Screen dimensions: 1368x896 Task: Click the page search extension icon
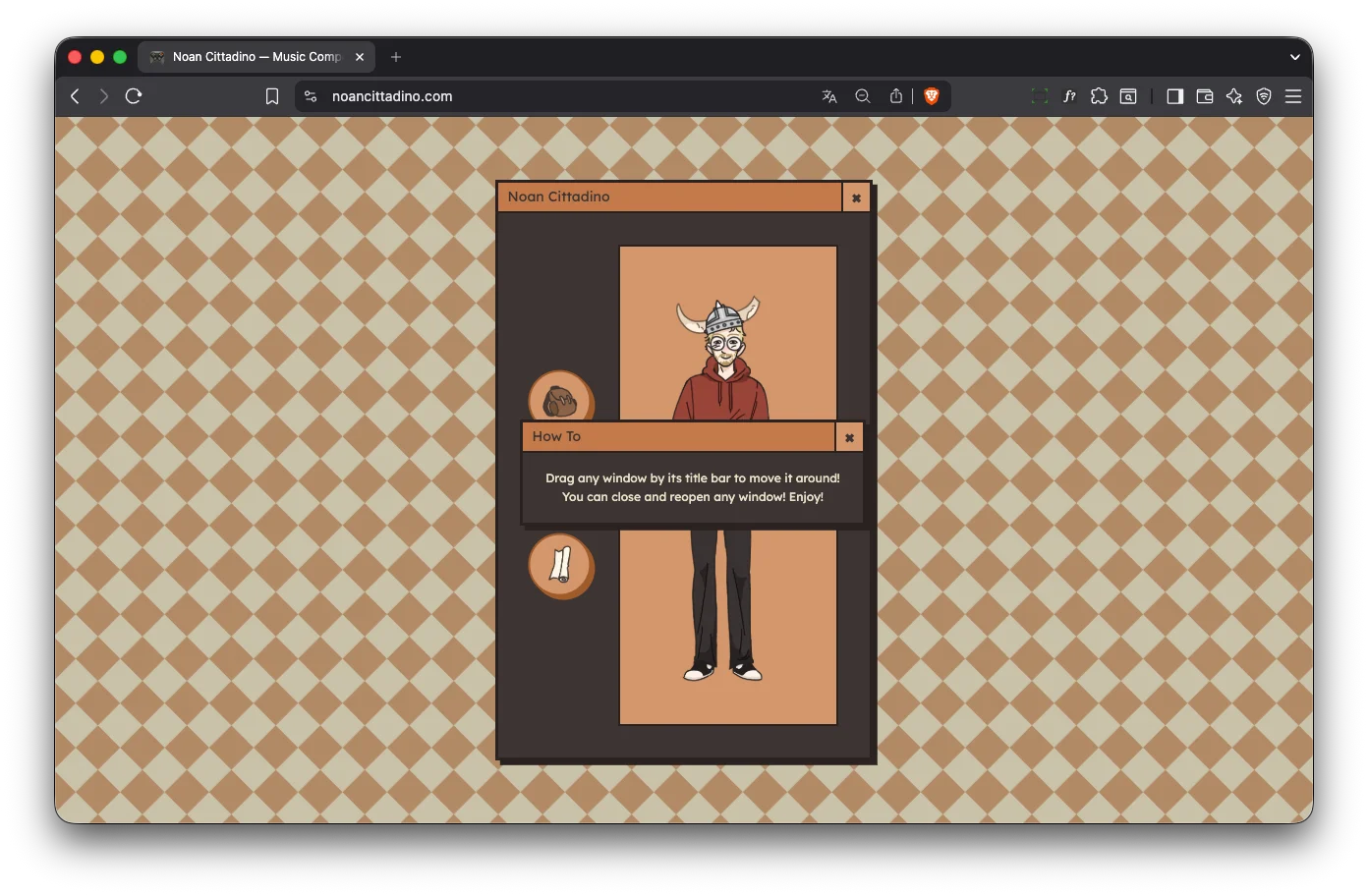pos(1128,96)
